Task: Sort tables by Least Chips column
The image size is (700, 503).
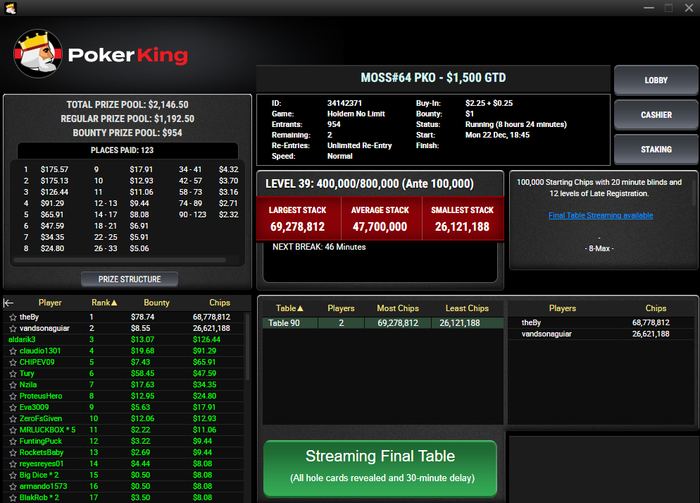Action: pyautogui.click(x=467, y=308)
